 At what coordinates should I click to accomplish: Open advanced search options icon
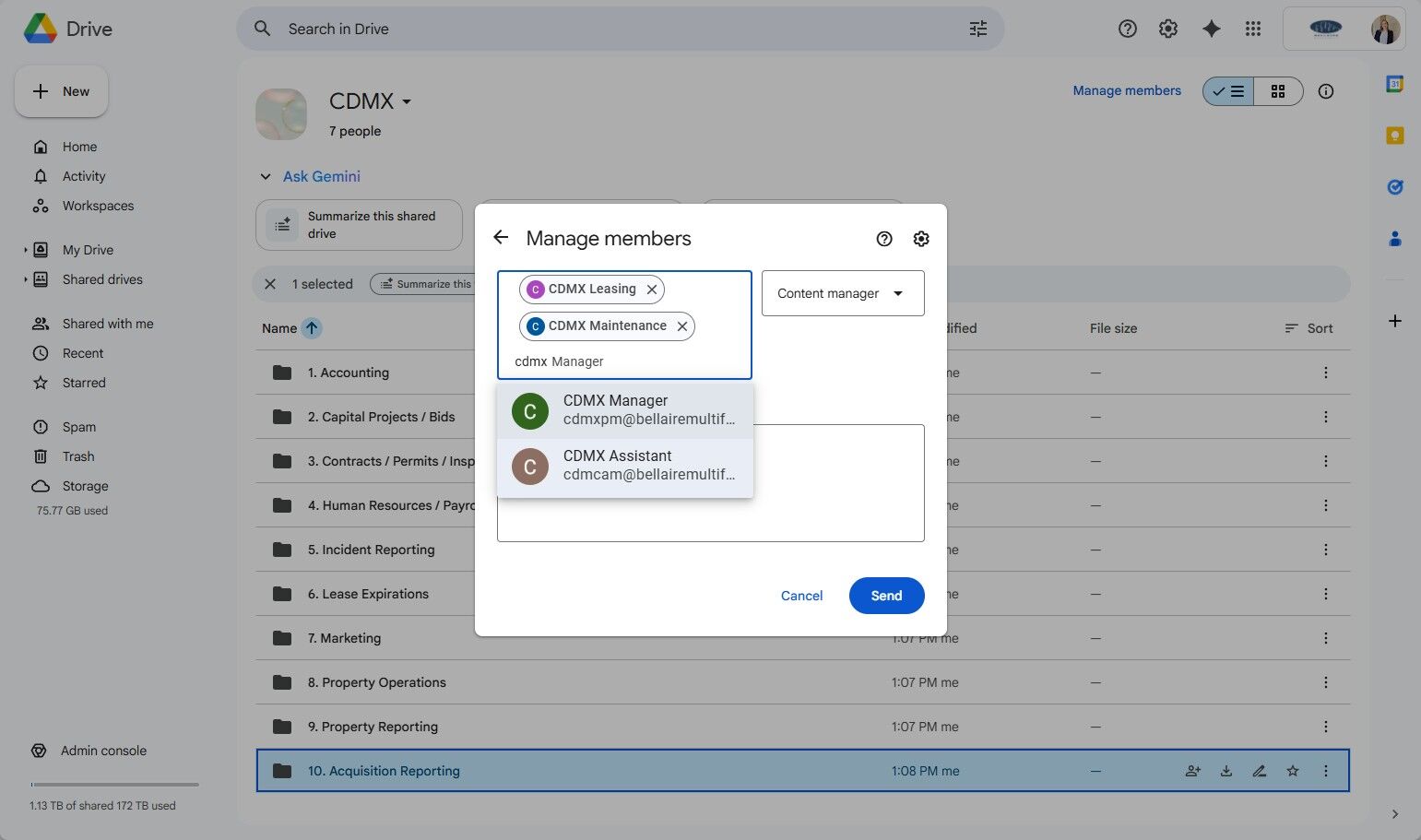pos(978,29)
